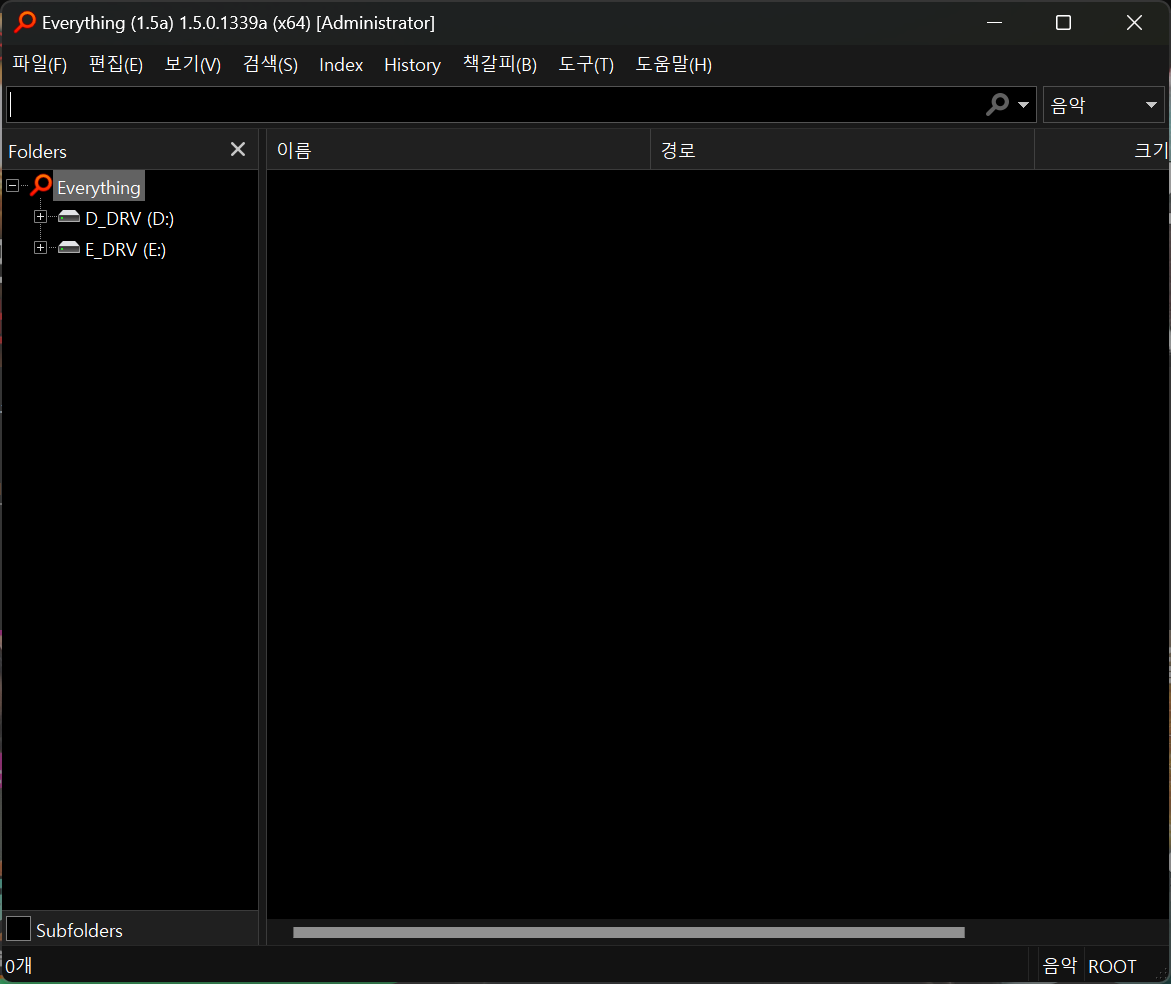Close the Folders sidebar panel

[x=237, y=149]
